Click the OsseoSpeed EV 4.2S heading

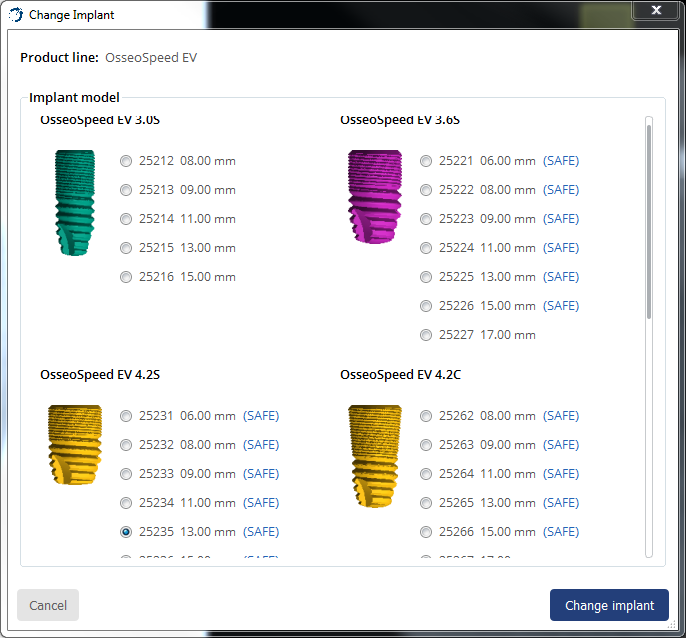tap(100, 375)
